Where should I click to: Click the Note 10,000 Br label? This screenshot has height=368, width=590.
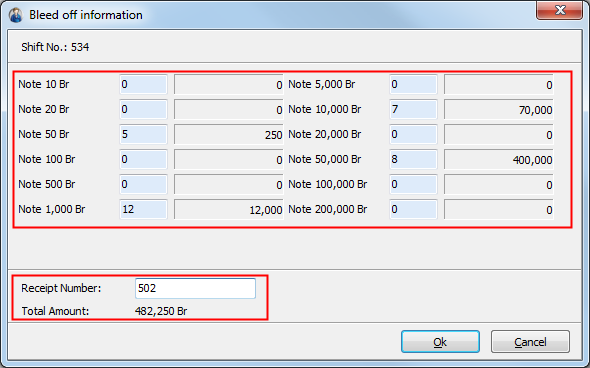(325, 109)
